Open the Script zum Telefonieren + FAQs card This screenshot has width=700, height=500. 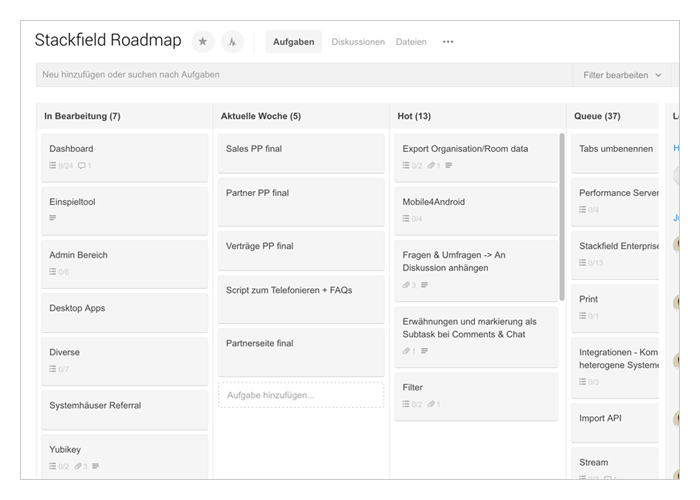tap(301, 299)
